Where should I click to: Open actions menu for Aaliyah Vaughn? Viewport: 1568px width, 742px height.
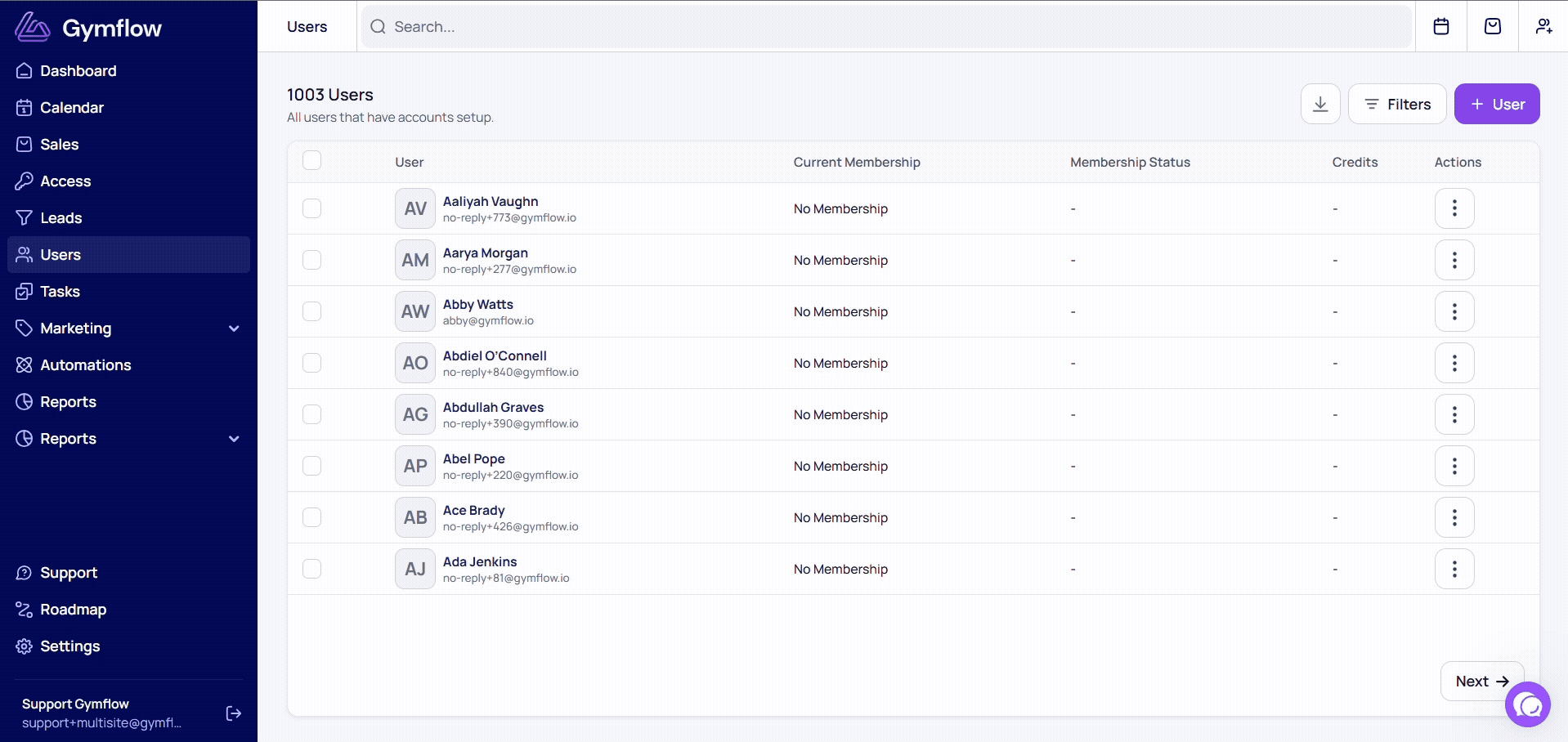pos(1454,208)
